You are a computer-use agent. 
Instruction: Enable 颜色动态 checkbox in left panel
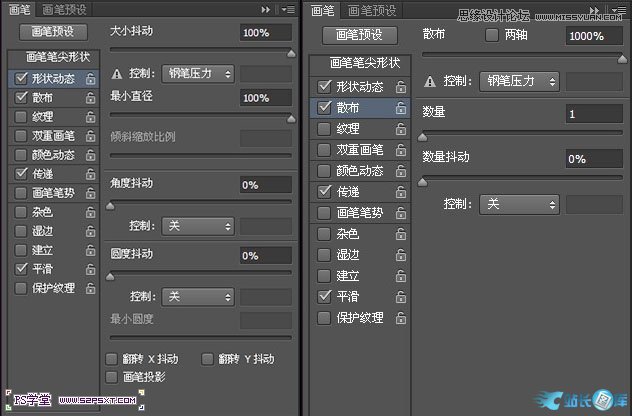click(21, 155)
